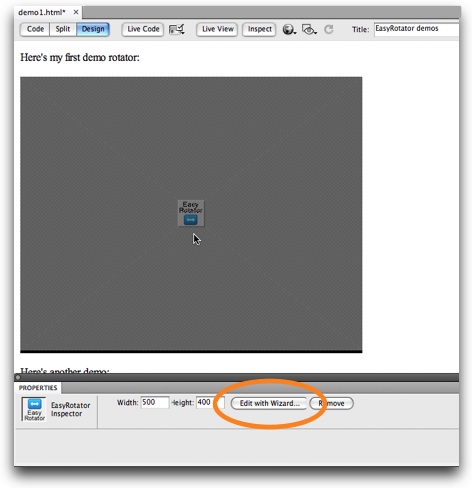Click the Visual Aids eye icon
The width and height of the screenshot is (472, 488).
click(x=308, y=29)
